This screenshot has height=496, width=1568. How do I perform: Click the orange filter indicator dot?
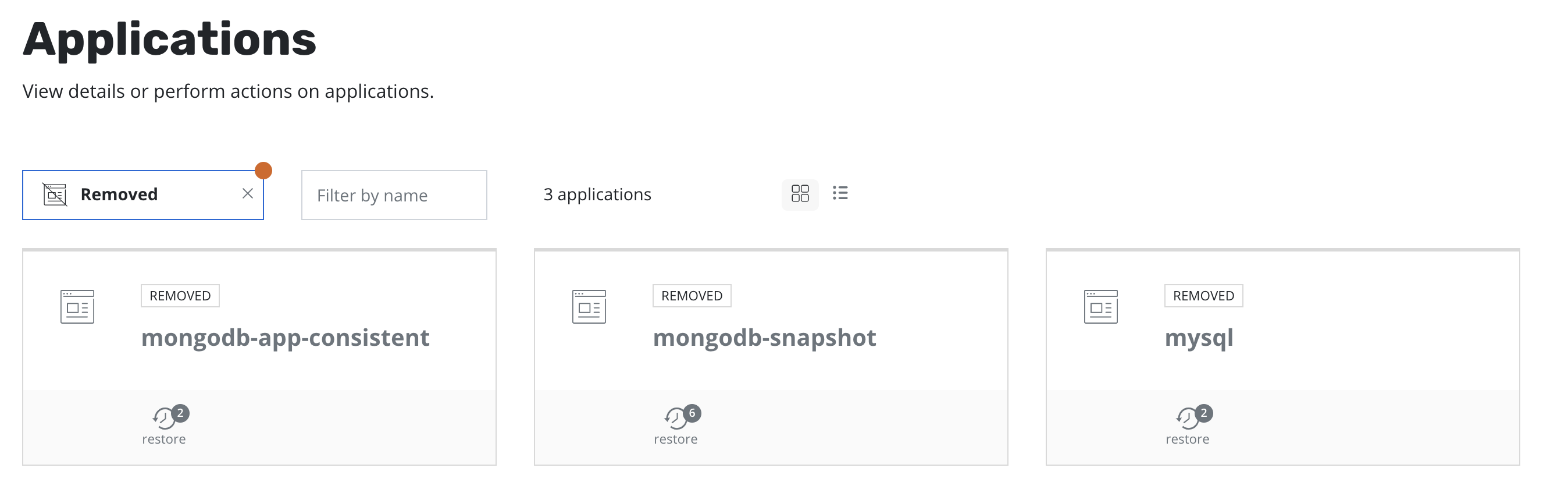click(x=263, y=171)
